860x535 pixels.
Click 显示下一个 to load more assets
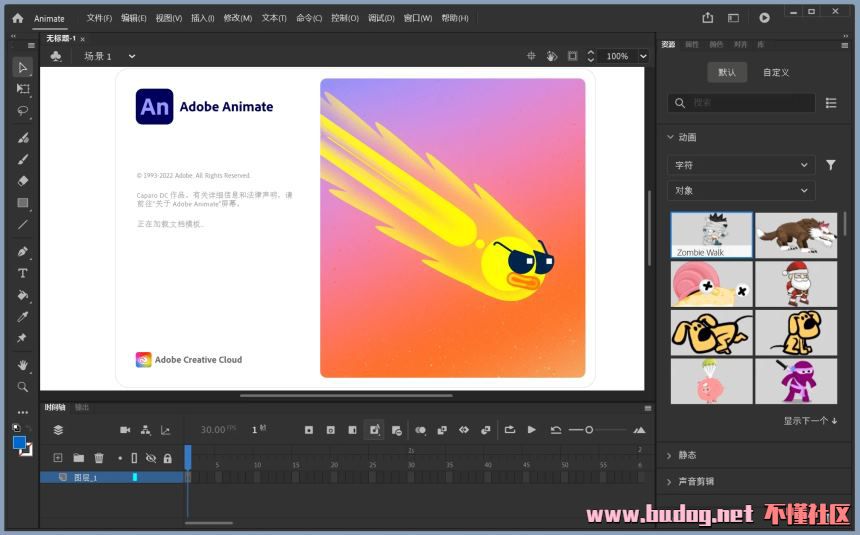[810, 421]
